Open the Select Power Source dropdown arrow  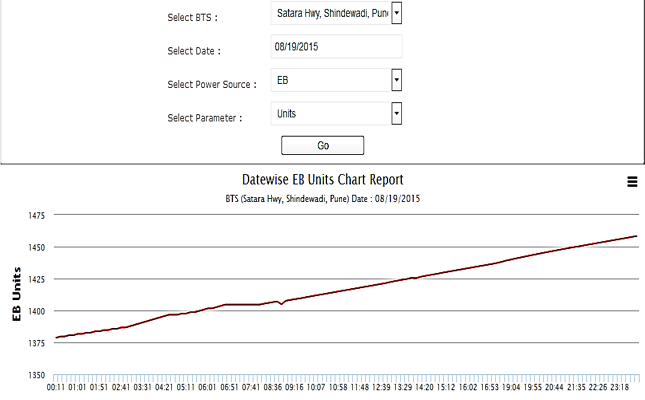coord(396,80)
